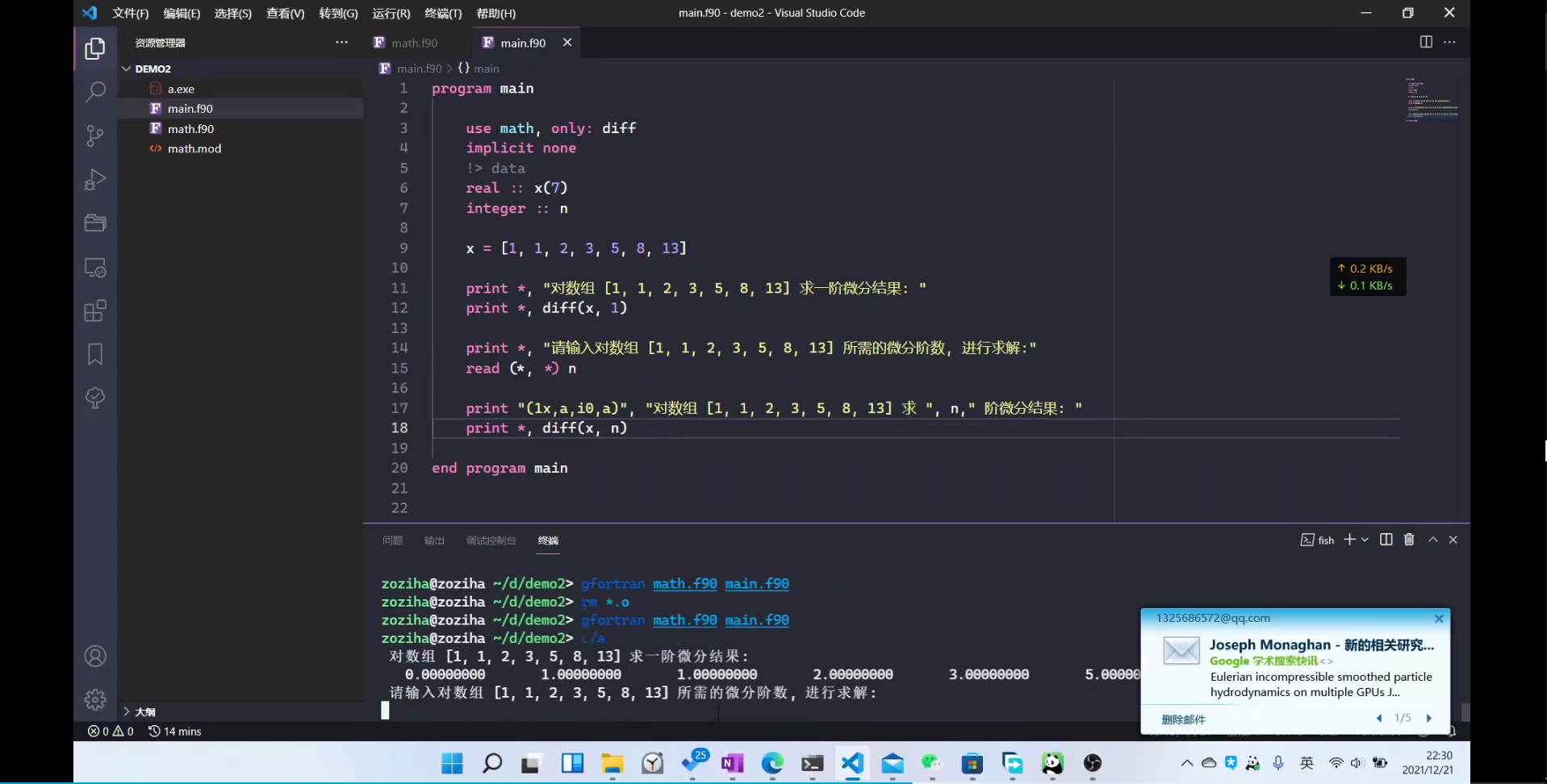Show errors and warnings in status bar

tap(111, 732)
